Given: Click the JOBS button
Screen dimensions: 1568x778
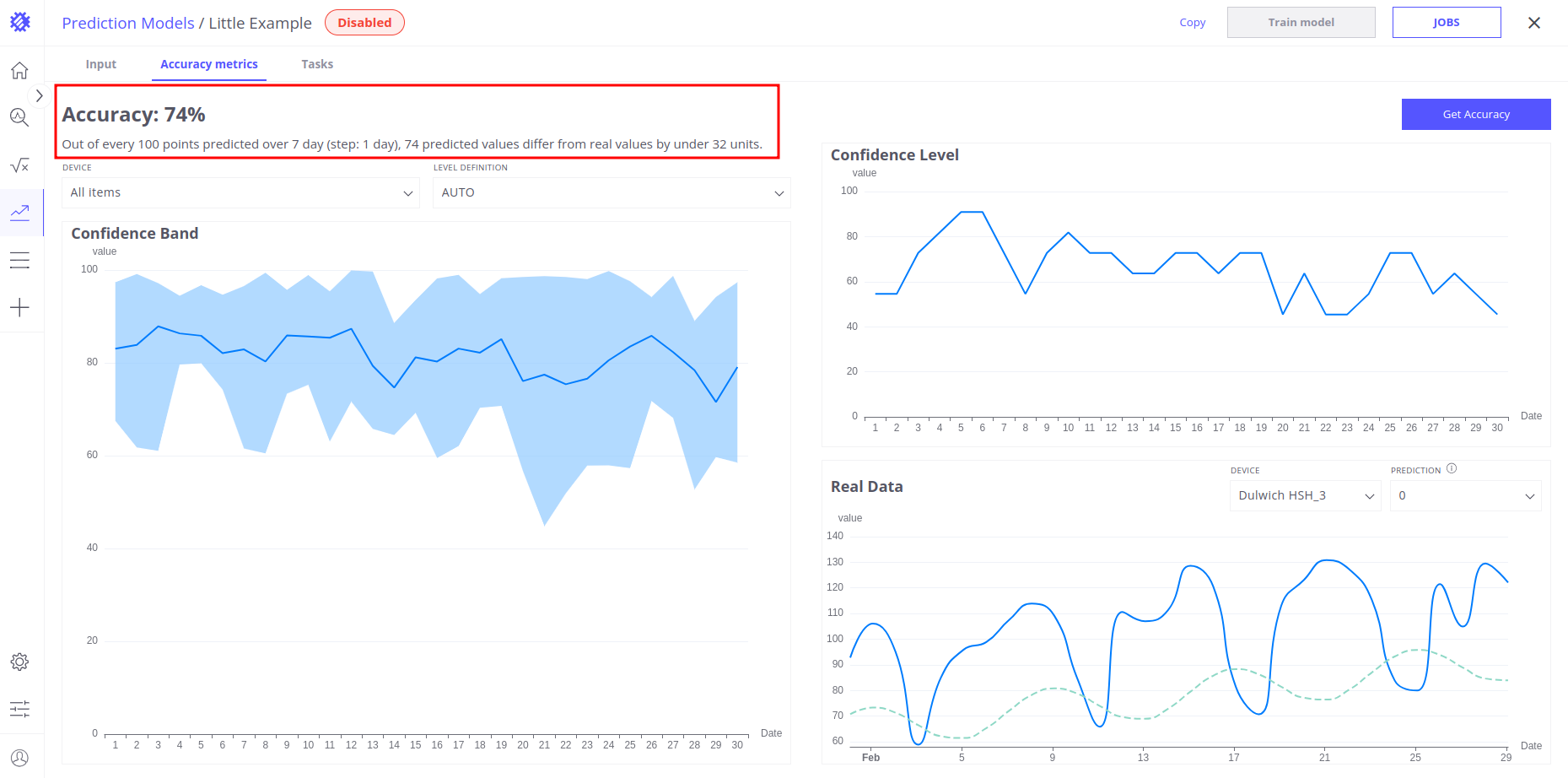Looking at the screenshot, I should [x=1446, y=23].
